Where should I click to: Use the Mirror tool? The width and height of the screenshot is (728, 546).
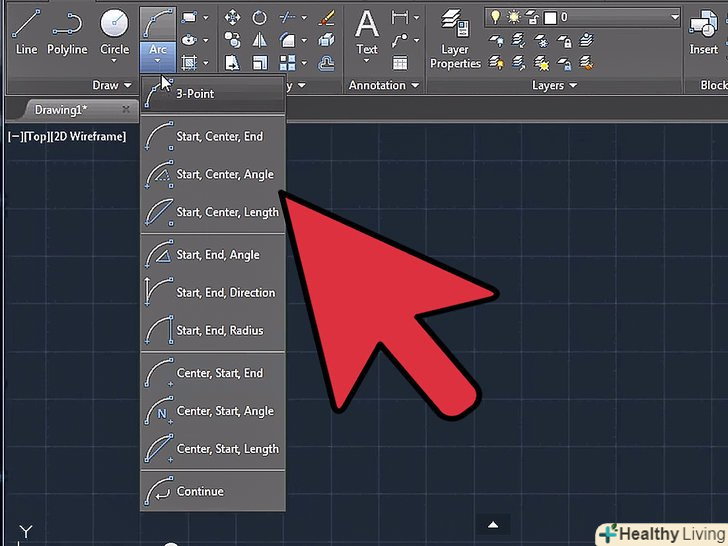(x=260, y=40)
